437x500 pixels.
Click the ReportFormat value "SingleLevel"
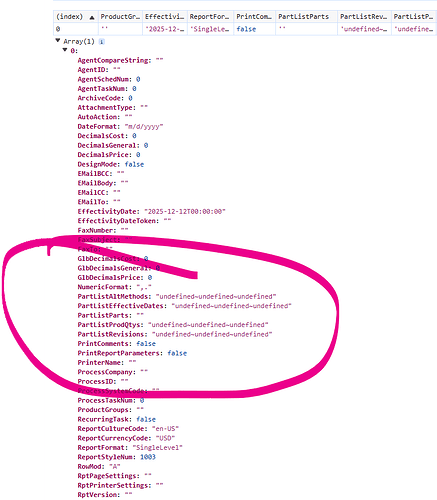(158, 448)
